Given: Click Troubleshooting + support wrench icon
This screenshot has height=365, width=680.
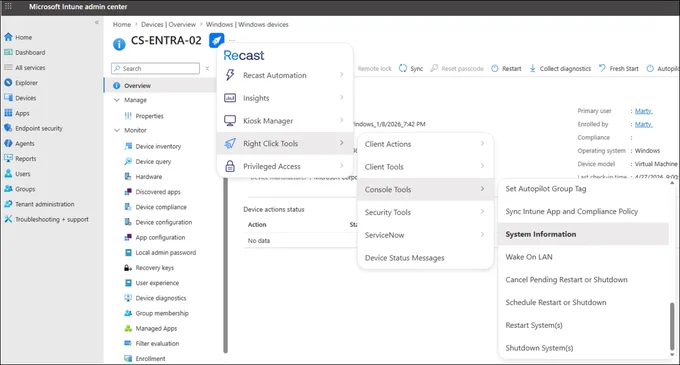Looking at the screenshot, I should pyautogui.click(x=8, y=219).
